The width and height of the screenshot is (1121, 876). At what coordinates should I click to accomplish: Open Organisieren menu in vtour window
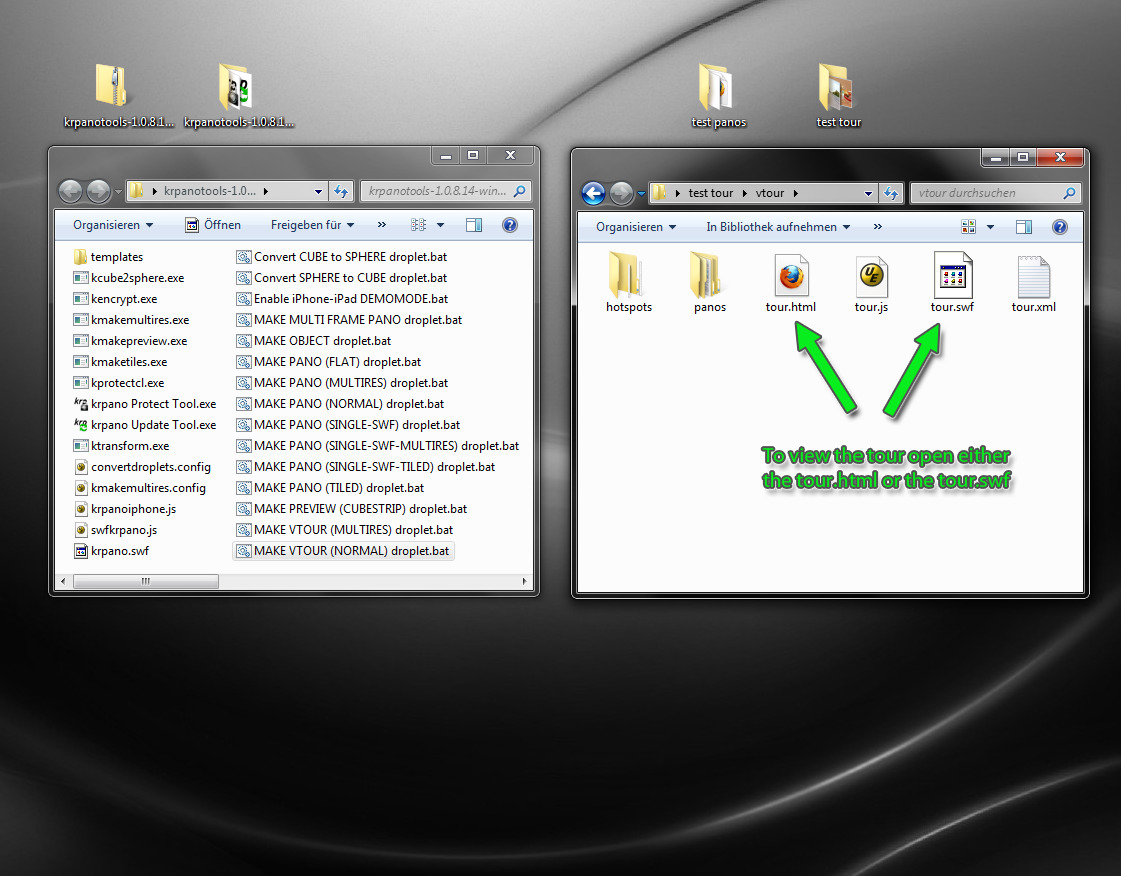pos(636,227)
